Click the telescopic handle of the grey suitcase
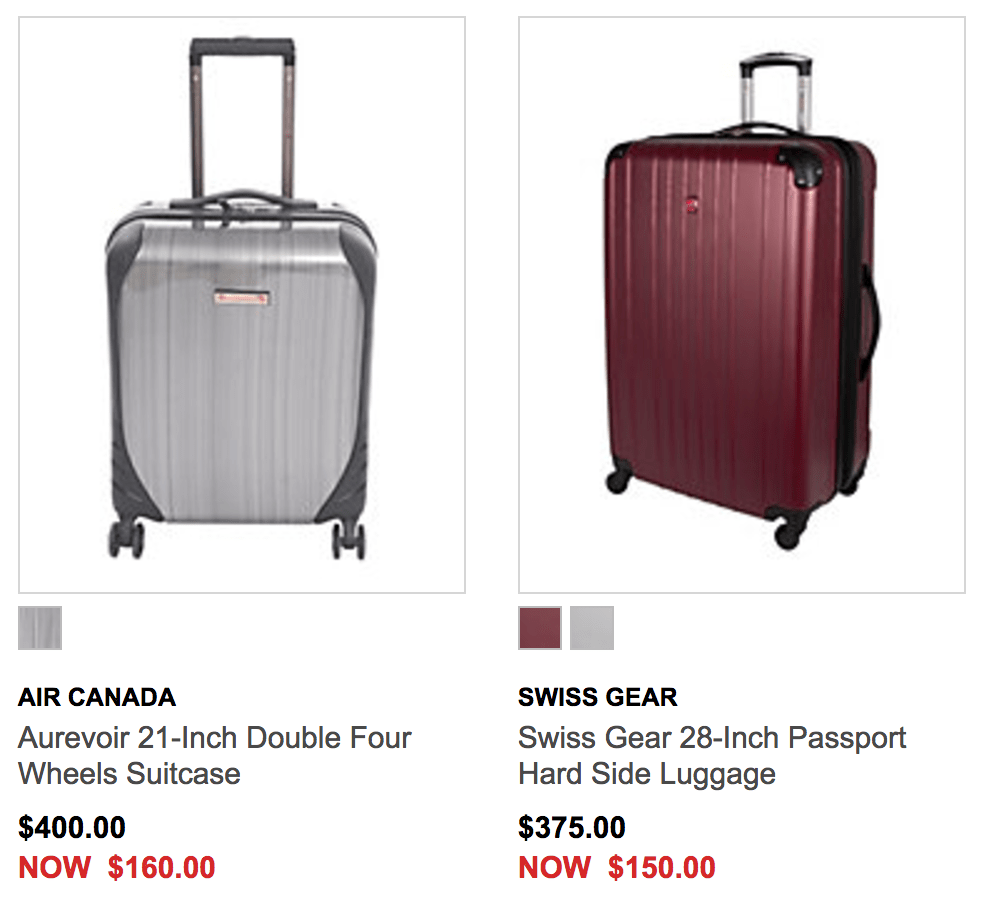Screen dimensions: 982x900 pos(242,119)
